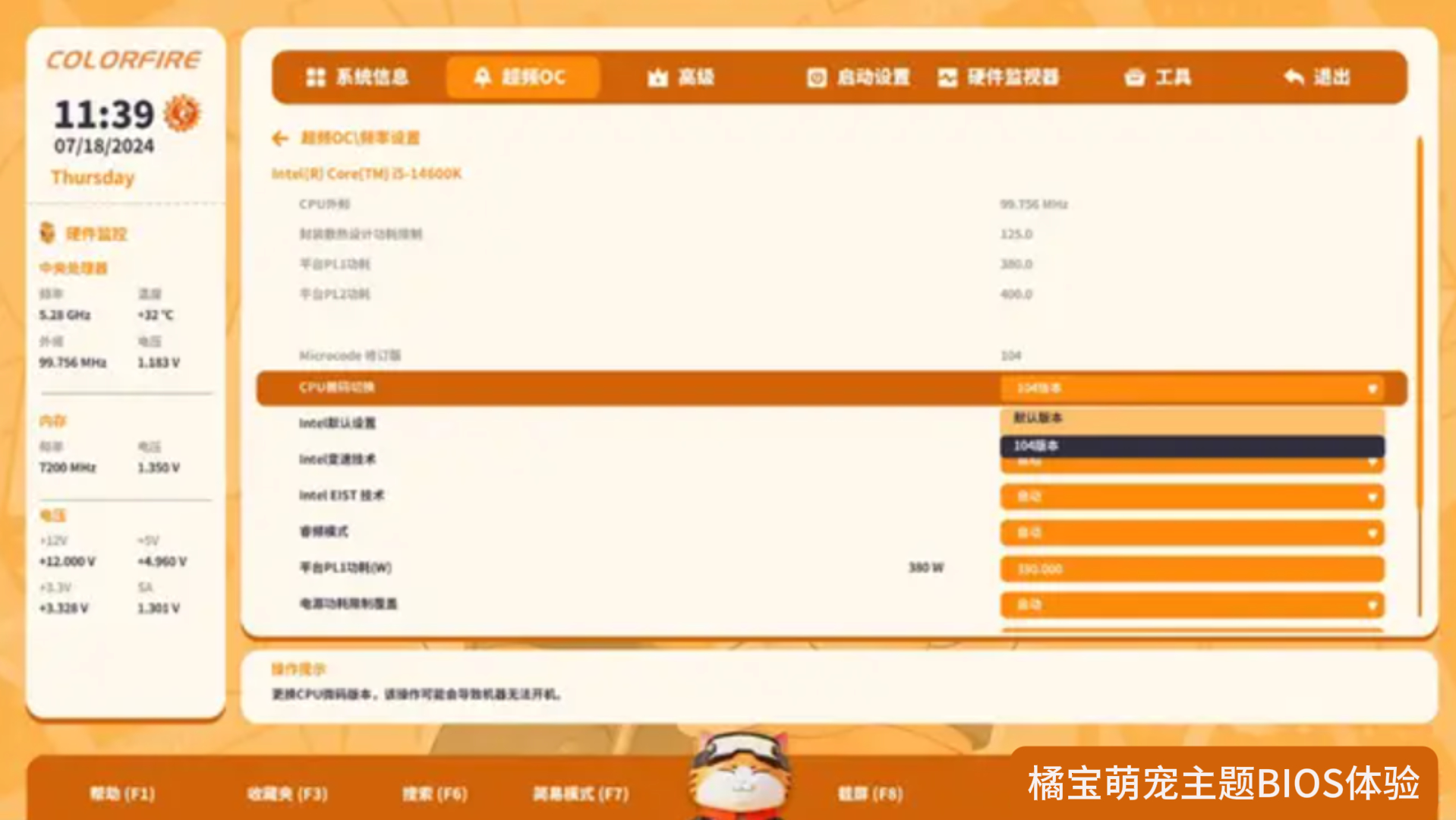Click the back arrow beside 超频OC breadcrumb
The height and width of the screenshot is (820, 1456).
click(280, 138)
